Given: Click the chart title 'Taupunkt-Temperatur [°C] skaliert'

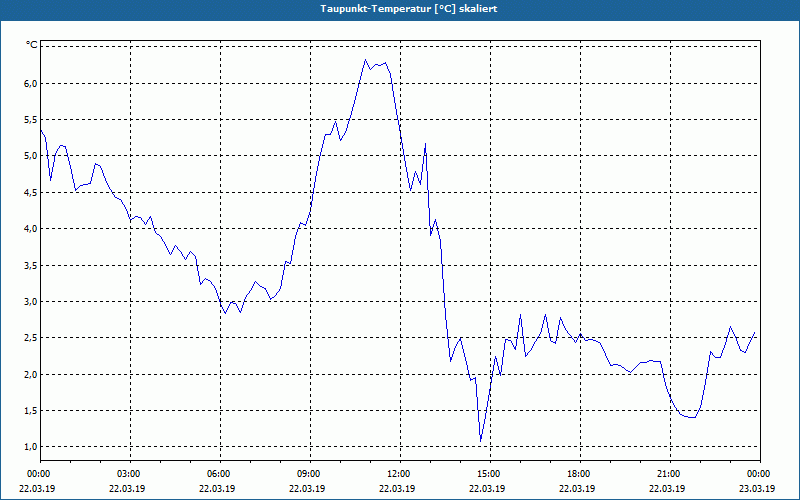Looking at the screenshot, I should [409, 9].
